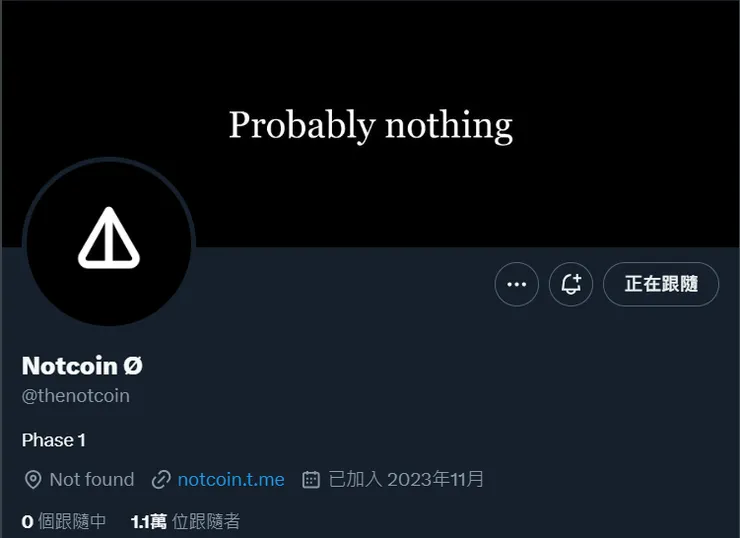Click the "Phase 1" bio text
This screenshot has height=538, width=740.
coord(54,440)
